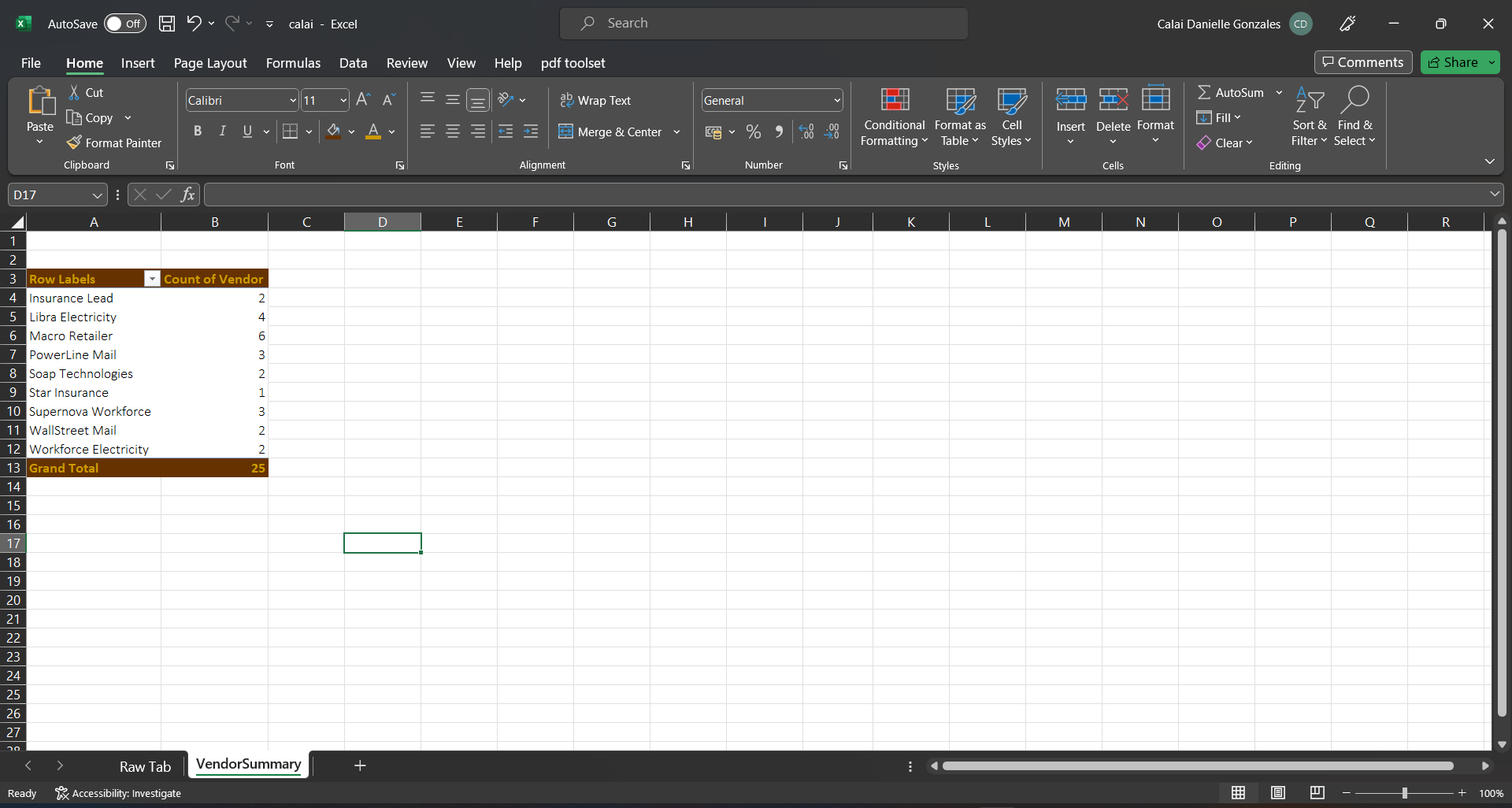1512x808 pixels.
Task: Apply Comma Style format
Action: click(x=779, y=132)
